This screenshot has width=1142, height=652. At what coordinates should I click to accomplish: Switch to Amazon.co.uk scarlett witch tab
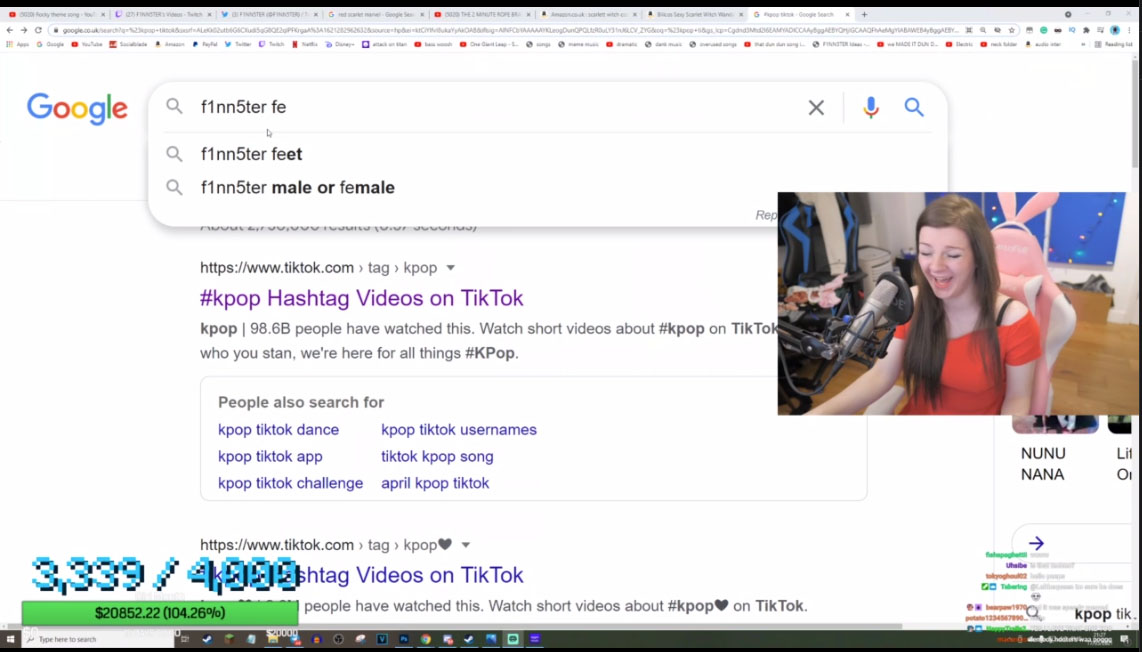588,14
